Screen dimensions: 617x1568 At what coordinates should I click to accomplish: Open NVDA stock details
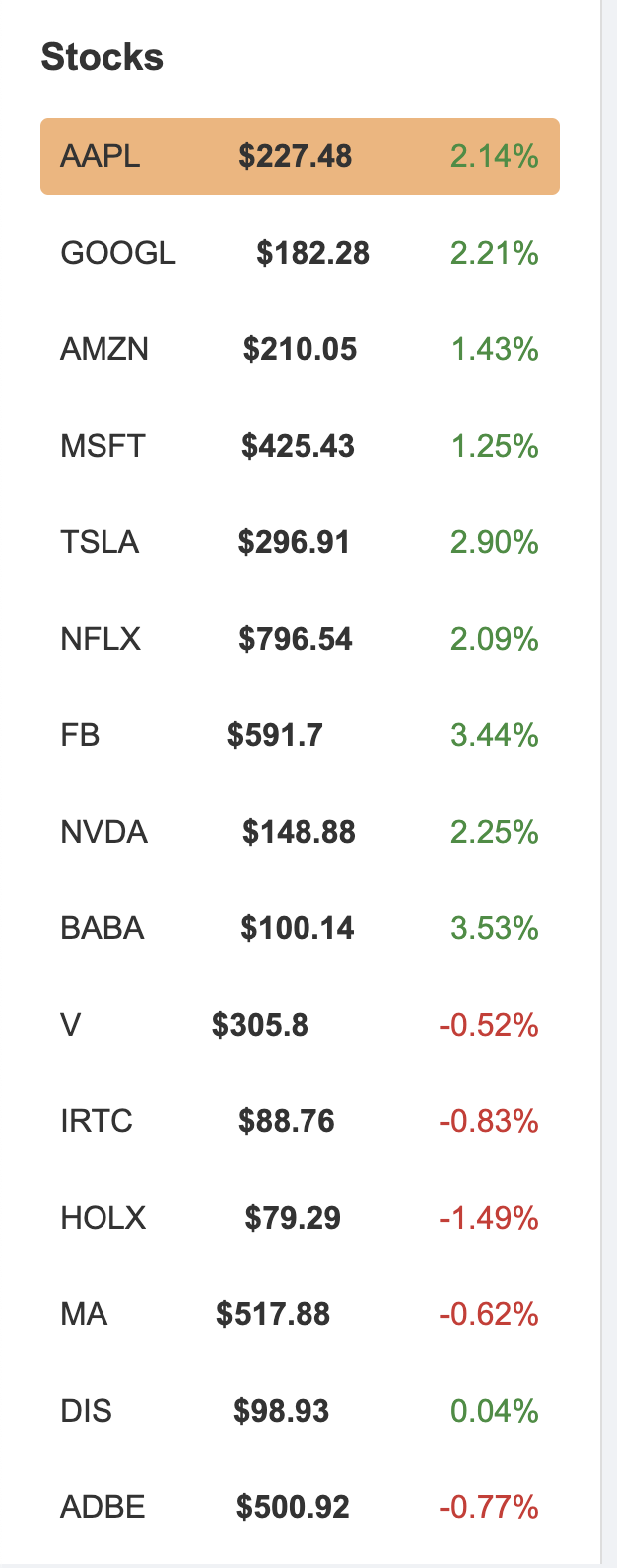coord(299,832)
